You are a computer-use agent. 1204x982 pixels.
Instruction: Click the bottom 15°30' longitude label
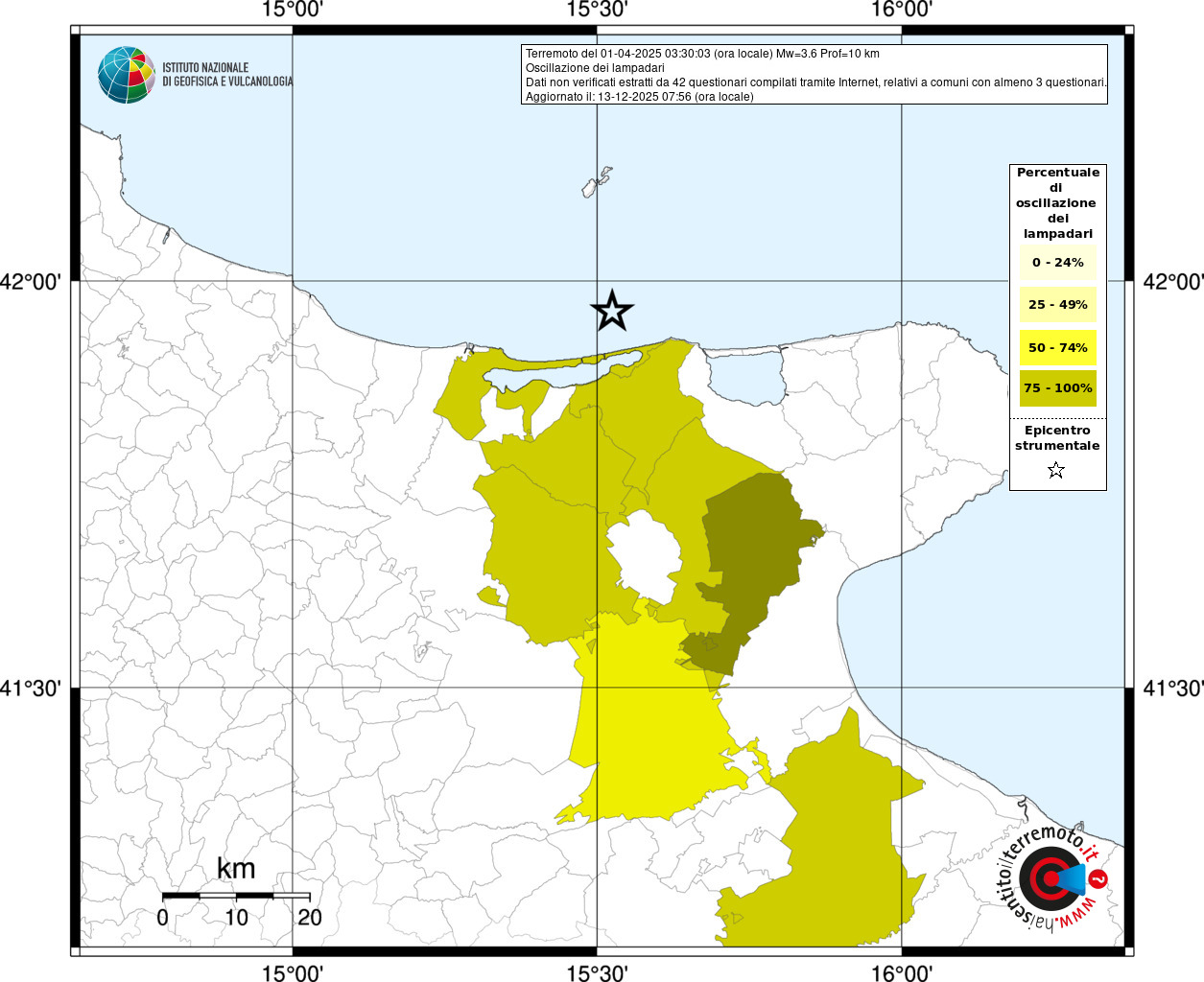(x=597, y=972)
